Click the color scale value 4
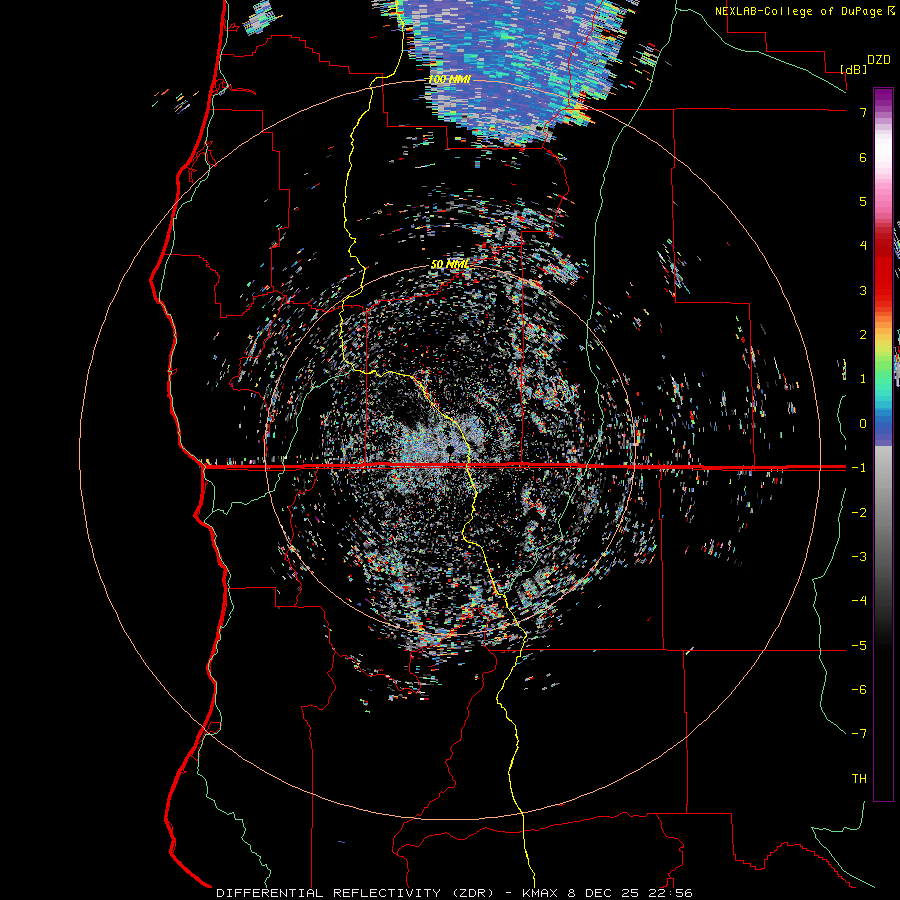900x900 pixels. coord(863,246)
